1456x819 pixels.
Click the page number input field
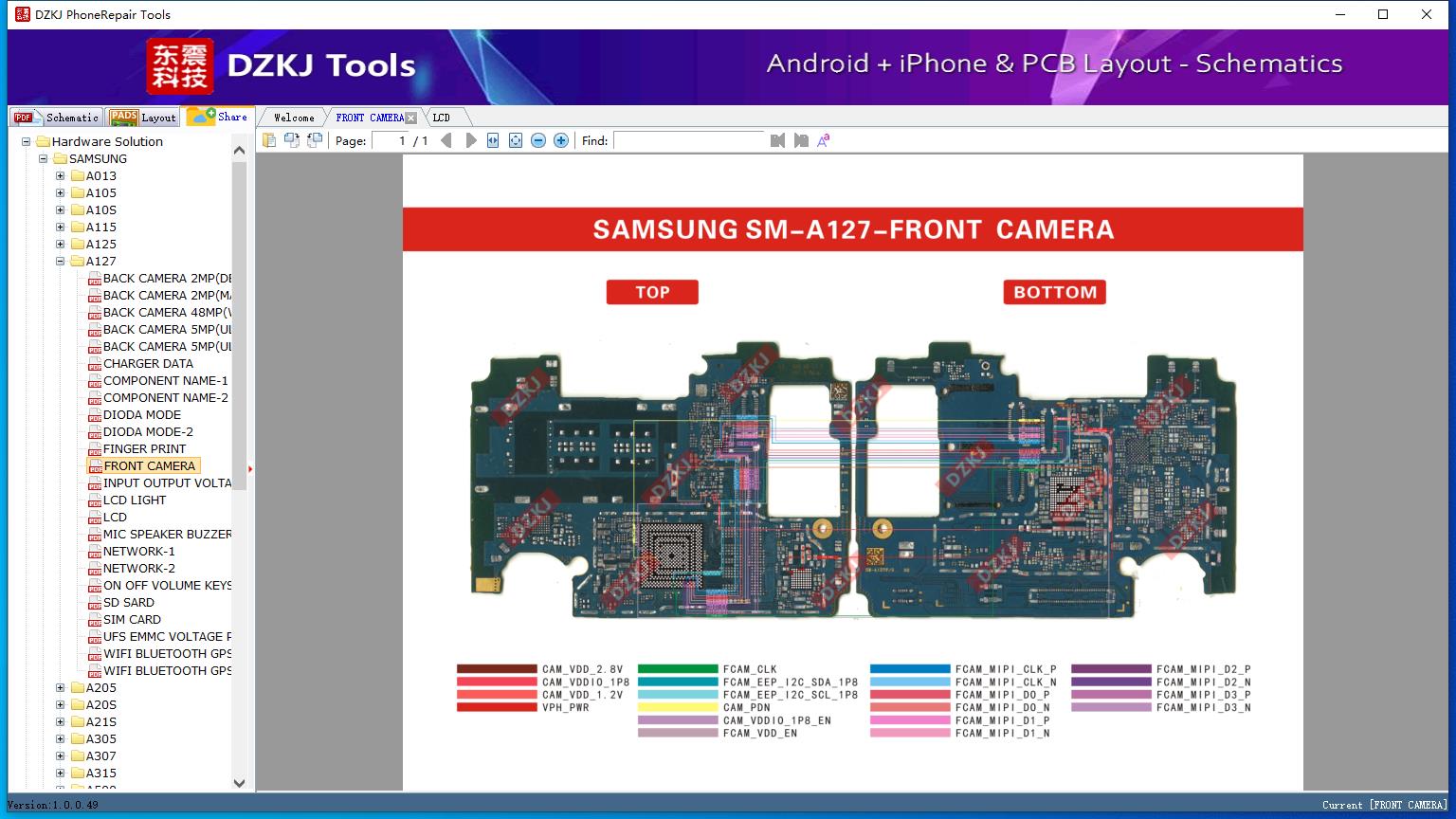pos(390,140)
